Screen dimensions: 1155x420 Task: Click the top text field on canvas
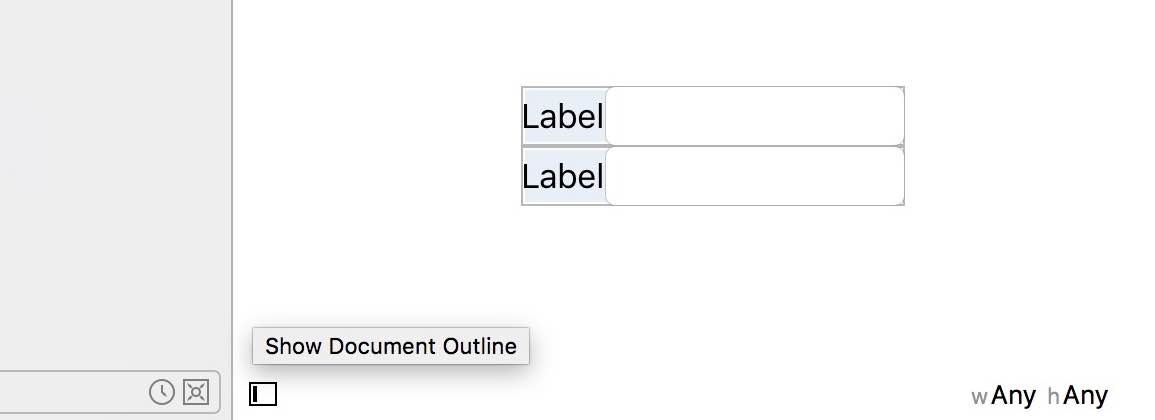pyautogui.click(x=755, y=116)
